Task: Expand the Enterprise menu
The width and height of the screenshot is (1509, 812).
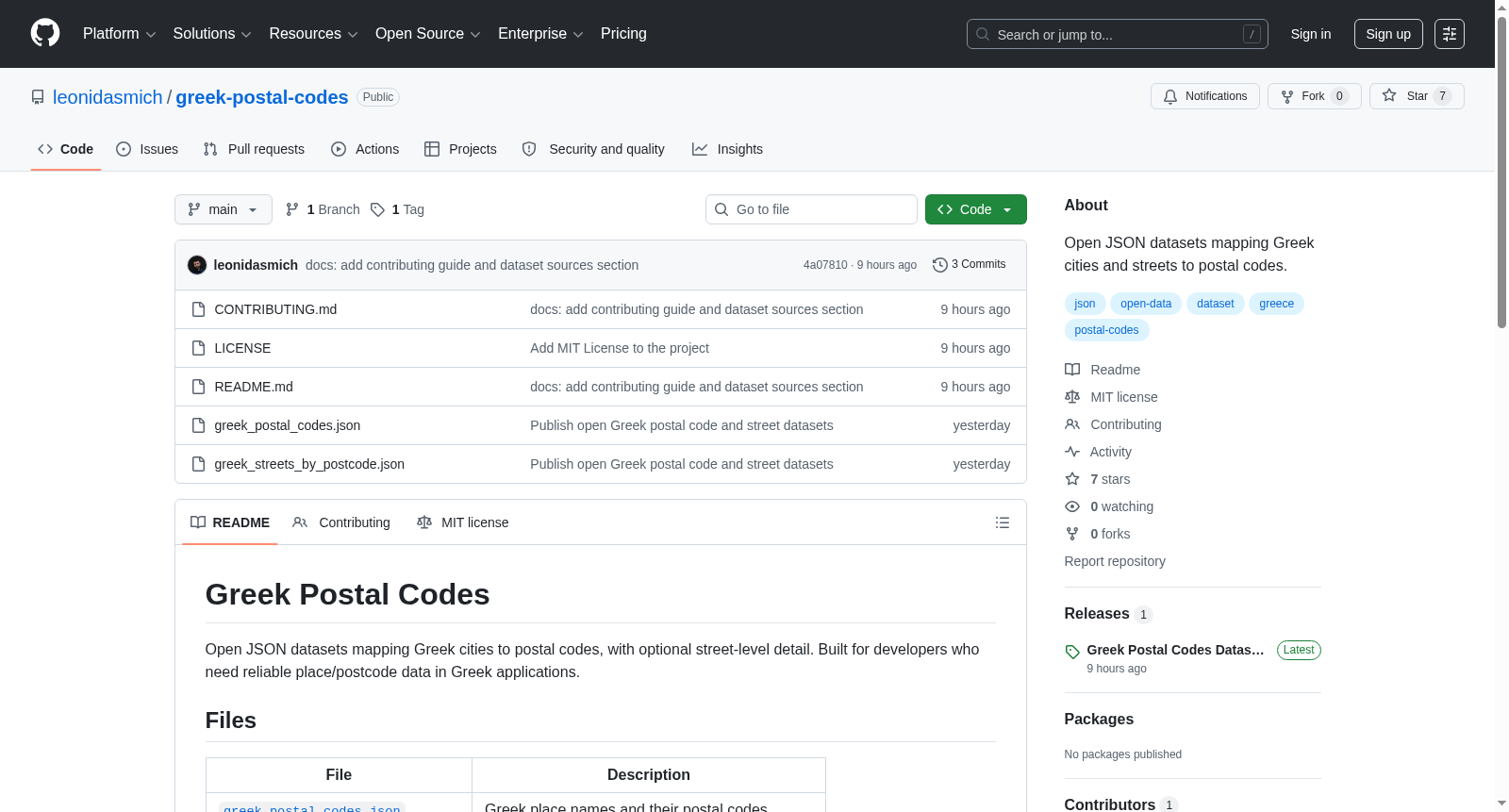Action: (540, 34)
